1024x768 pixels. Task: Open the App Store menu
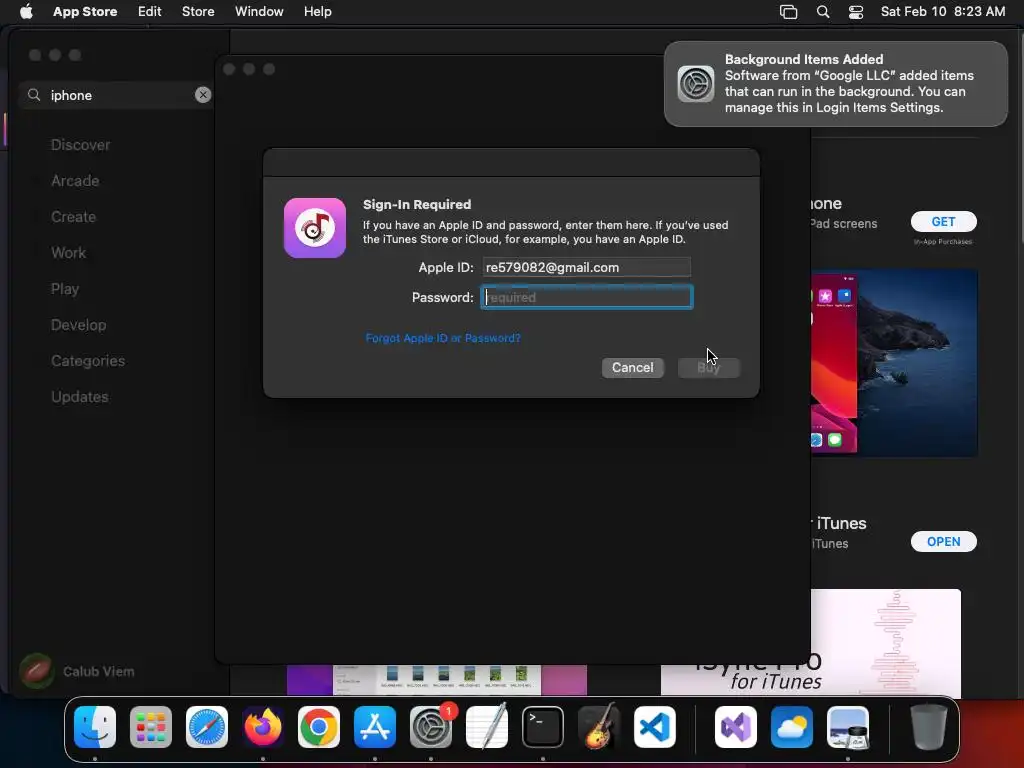[85, 11]
